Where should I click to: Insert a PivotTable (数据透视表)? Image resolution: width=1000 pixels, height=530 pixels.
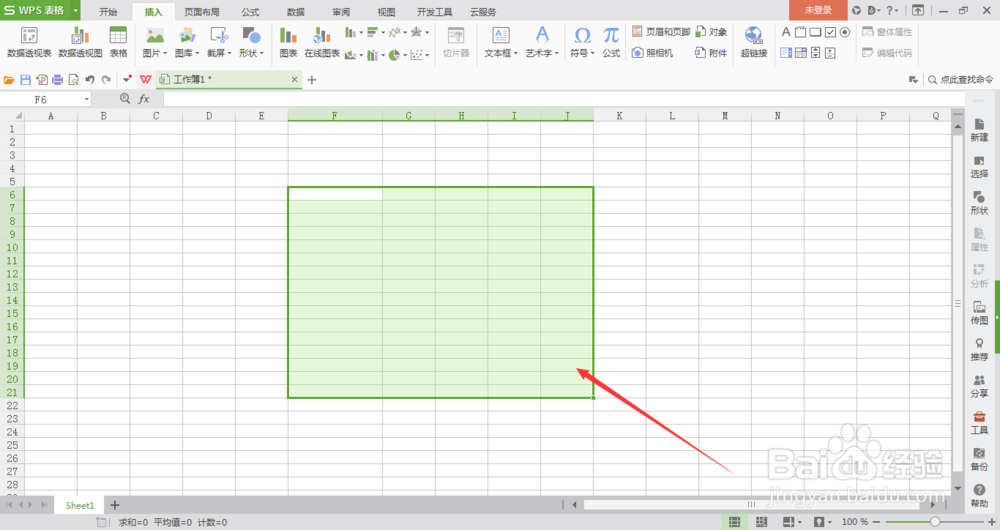click(29, 43)
